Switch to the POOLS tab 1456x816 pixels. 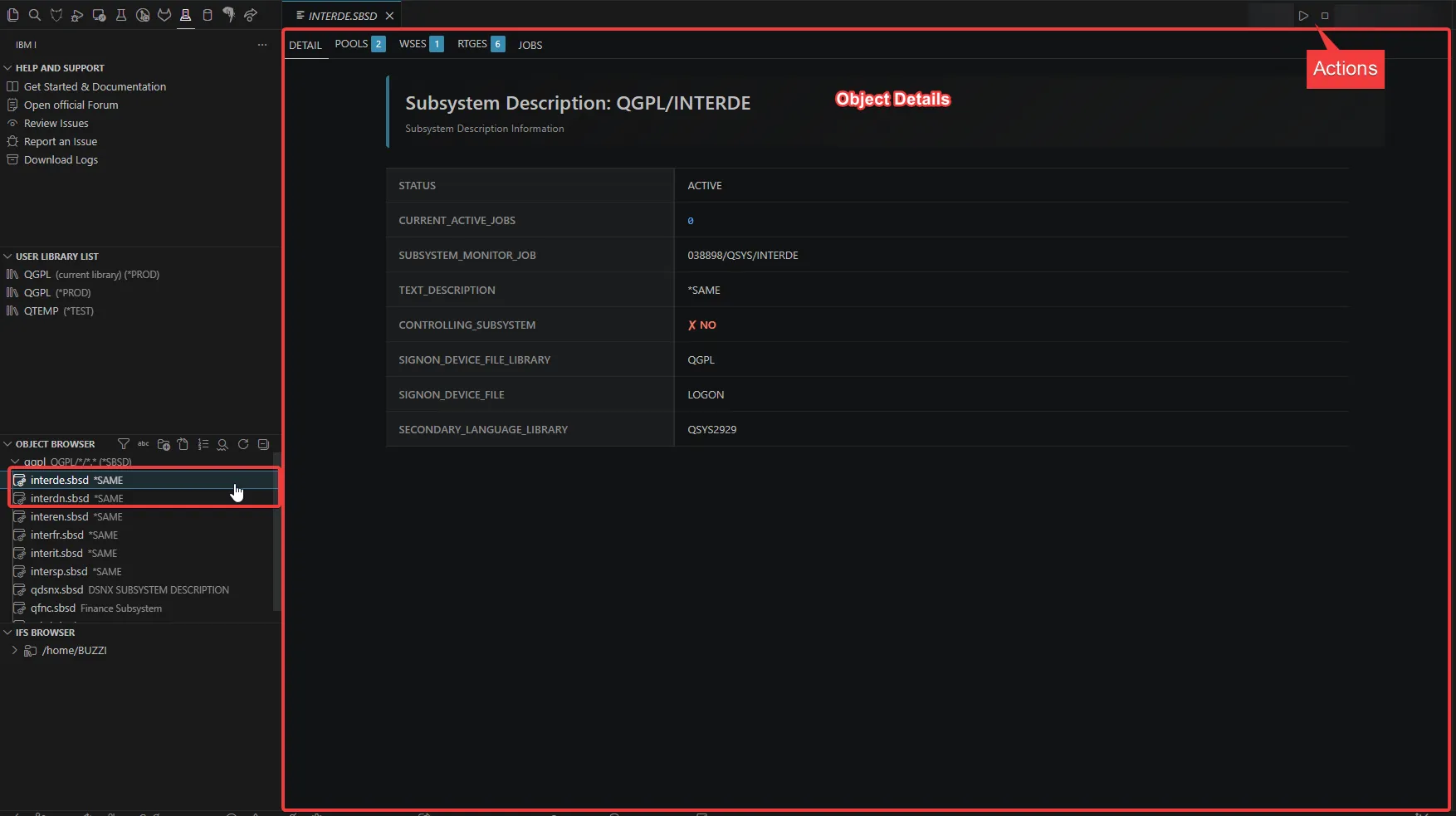pyautogui.click(x=359, y=44)
